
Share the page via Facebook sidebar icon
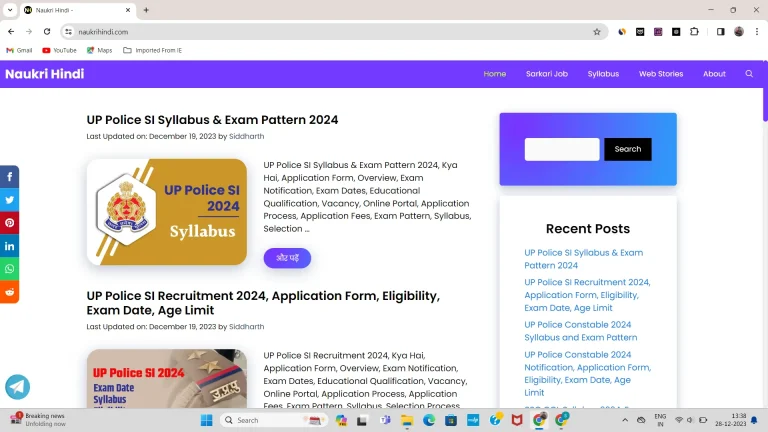pyautogui.click(x=9, y=177)
